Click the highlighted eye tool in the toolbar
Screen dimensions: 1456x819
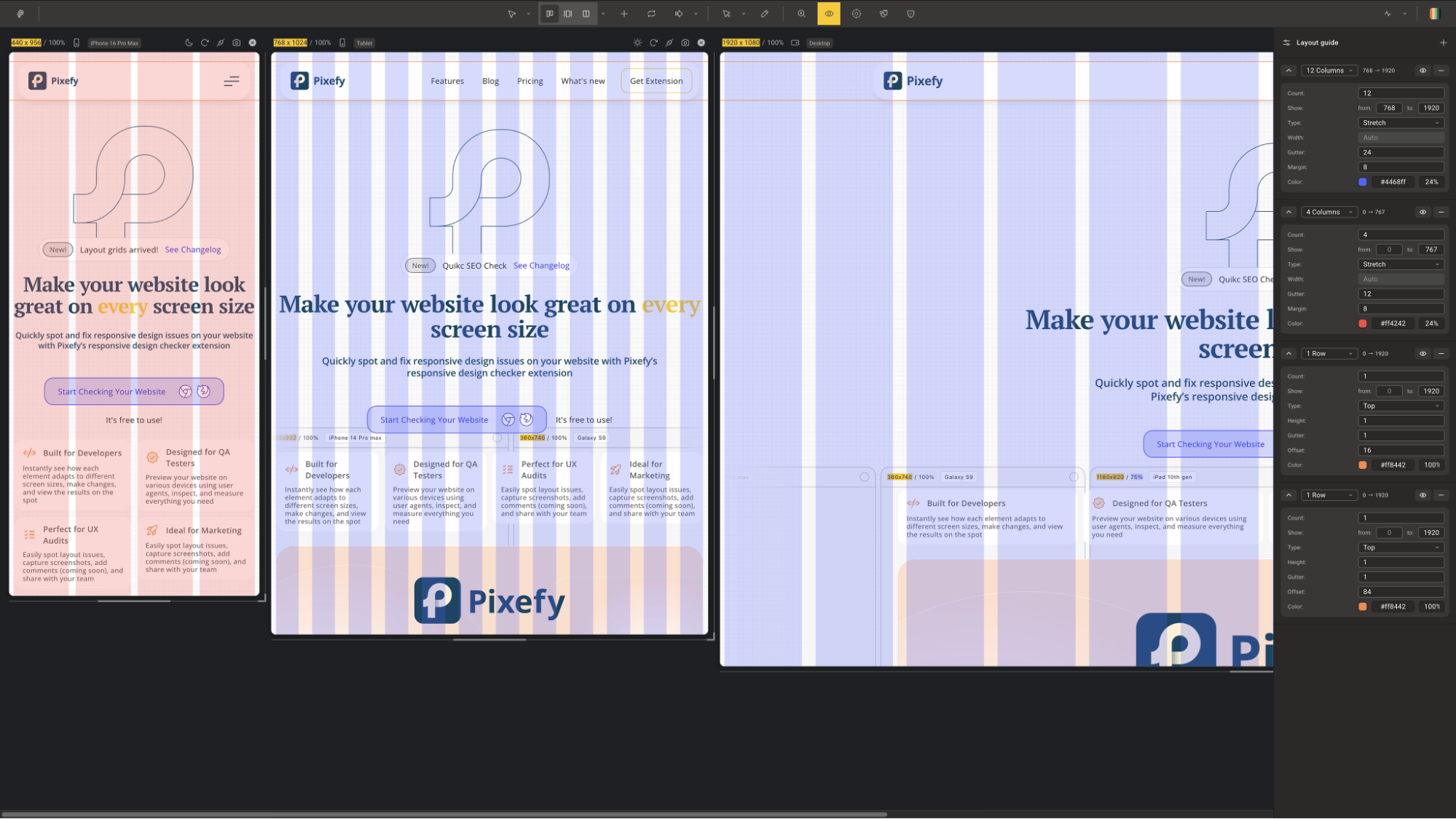coord(829,13)
